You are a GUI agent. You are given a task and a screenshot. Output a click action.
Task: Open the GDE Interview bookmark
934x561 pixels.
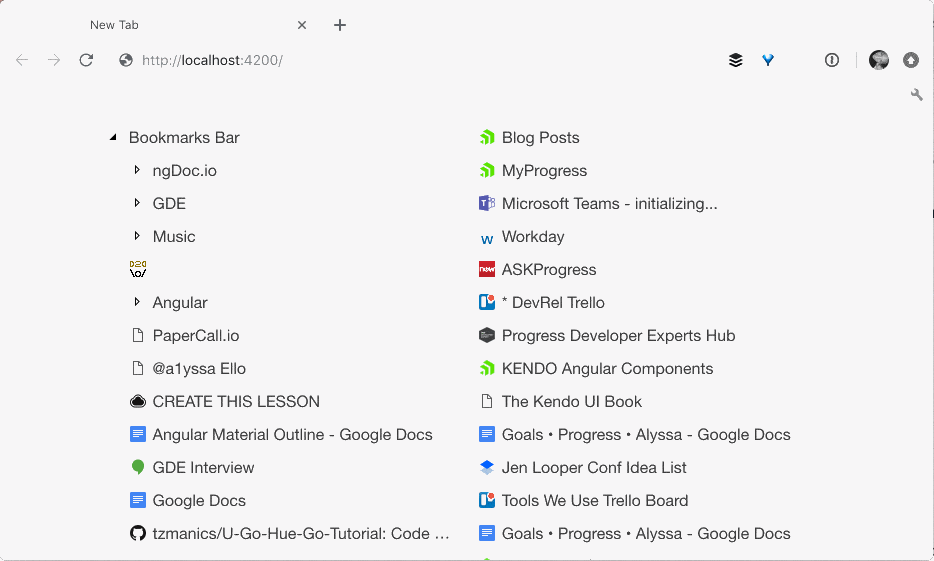203,468
